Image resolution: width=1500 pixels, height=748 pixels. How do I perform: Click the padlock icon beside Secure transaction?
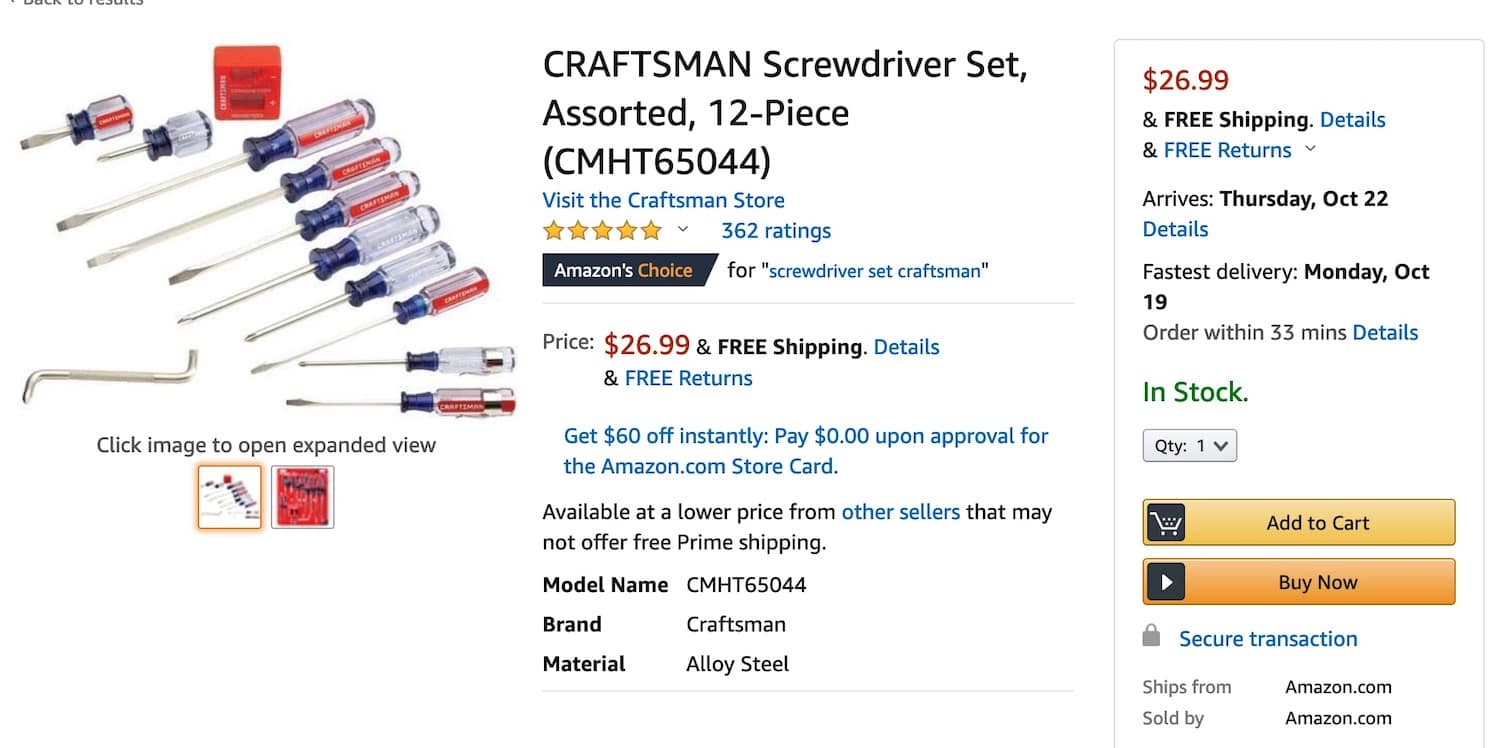(1151, 636)
